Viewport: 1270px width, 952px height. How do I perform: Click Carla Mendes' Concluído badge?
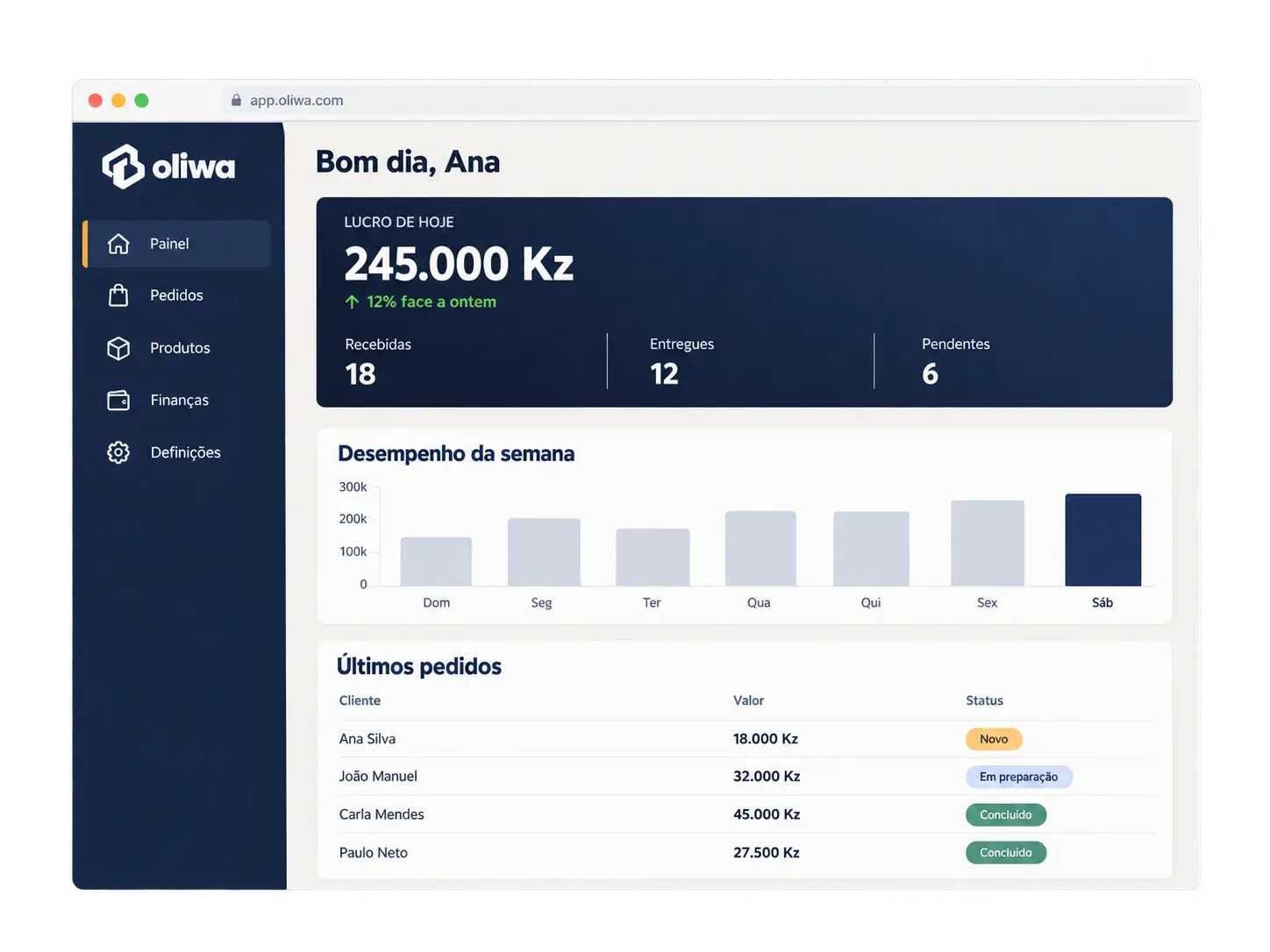1006,814
